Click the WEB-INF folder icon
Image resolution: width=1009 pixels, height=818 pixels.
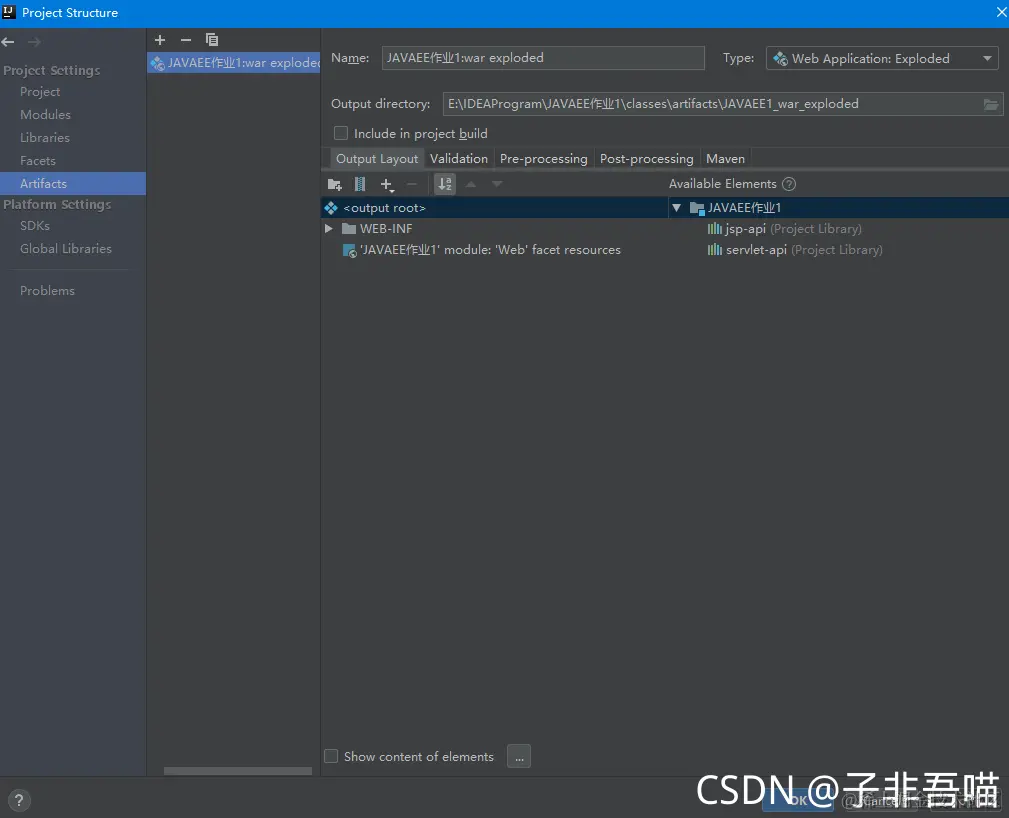point(349,228)
